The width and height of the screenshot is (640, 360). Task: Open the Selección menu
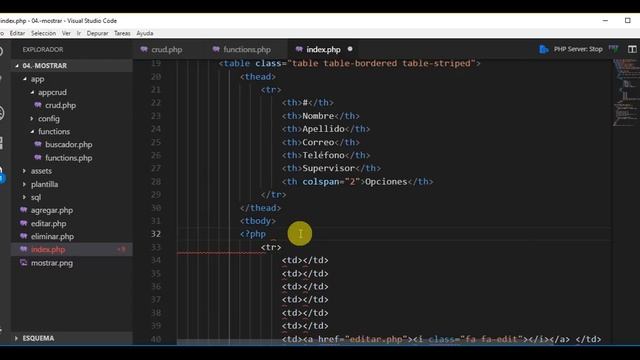coord(43,33)
